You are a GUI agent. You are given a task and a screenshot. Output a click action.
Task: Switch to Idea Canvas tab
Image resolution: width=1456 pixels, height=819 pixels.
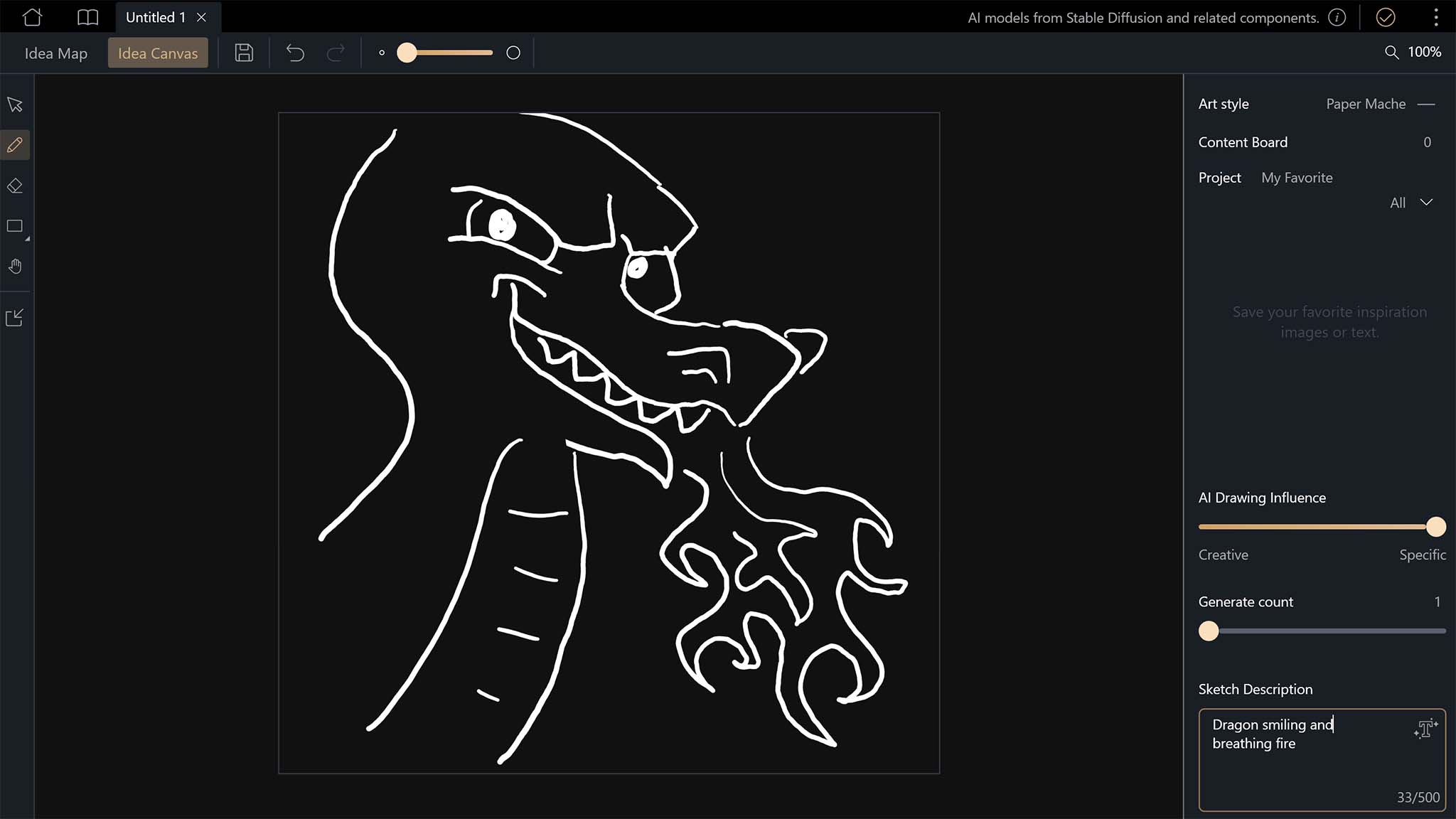[157, 53]
